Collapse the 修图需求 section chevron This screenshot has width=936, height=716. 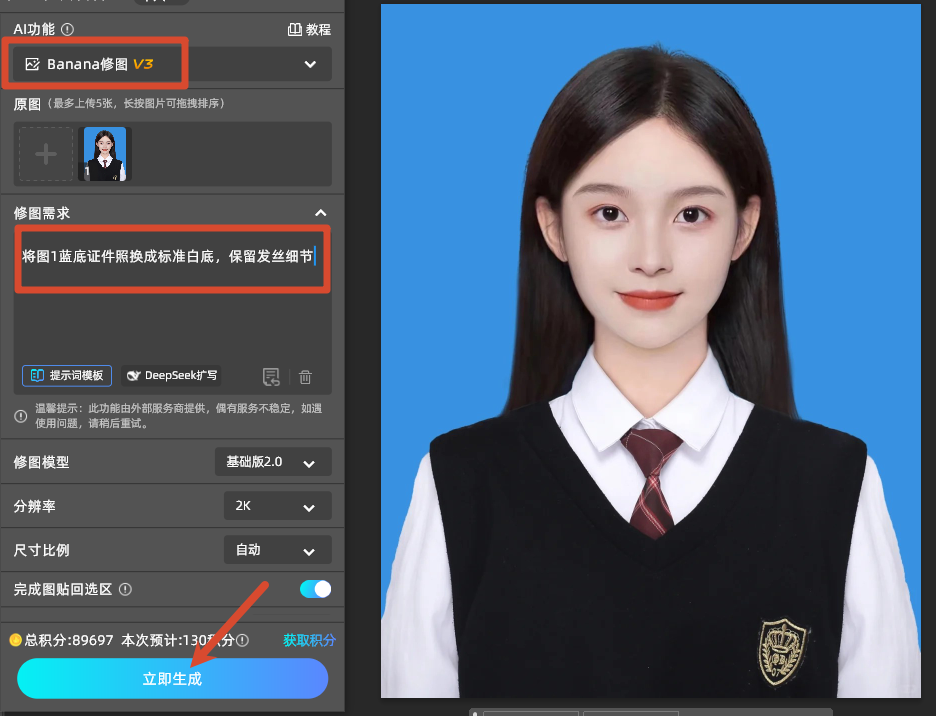click(321, 213)
